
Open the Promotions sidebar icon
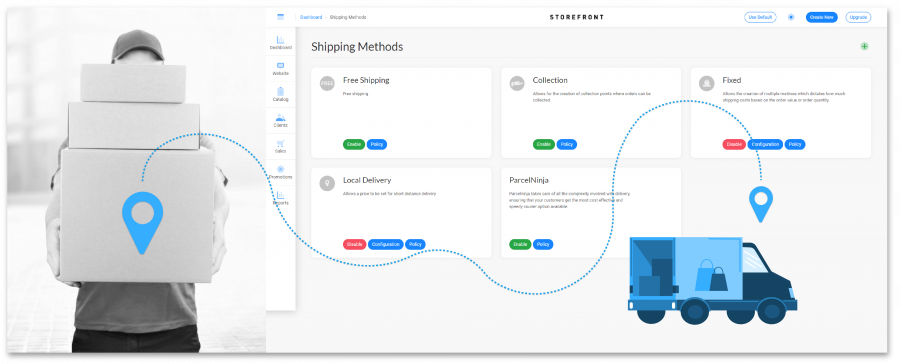click(x=281, y=169)
